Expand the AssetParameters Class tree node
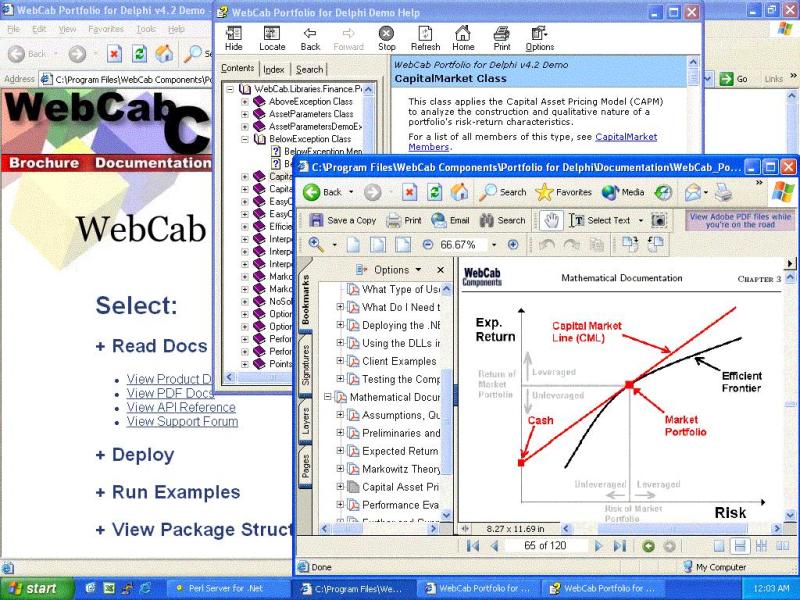Screen dimensions: 800x600 [245, 114]
